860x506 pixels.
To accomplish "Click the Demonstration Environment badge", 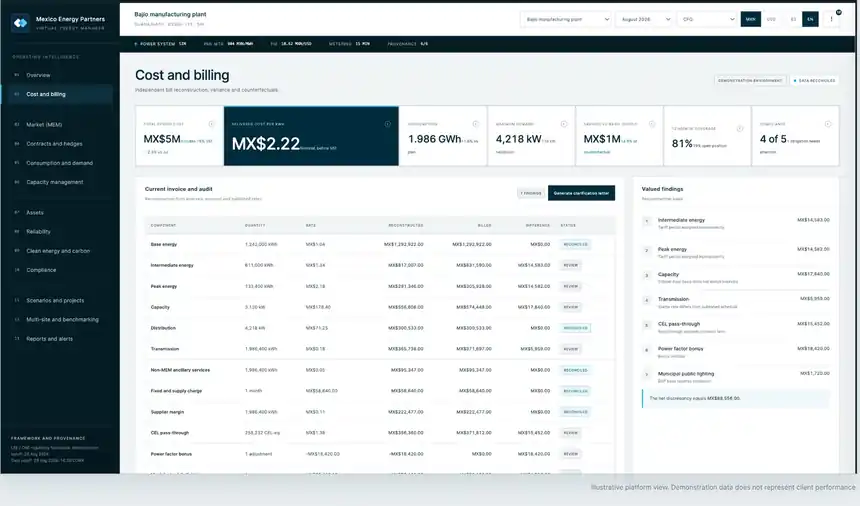I will click(x=750, y=81).
